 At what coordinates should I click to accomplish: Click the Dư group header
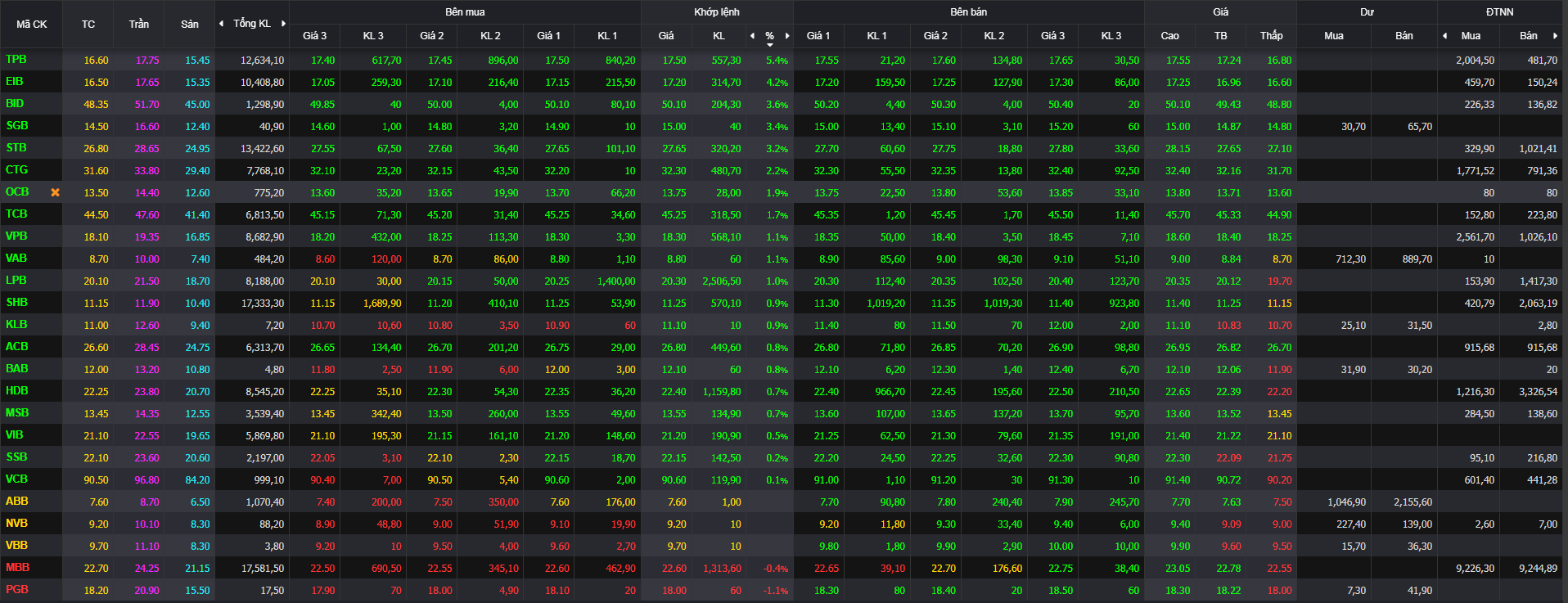(1367, 12)
